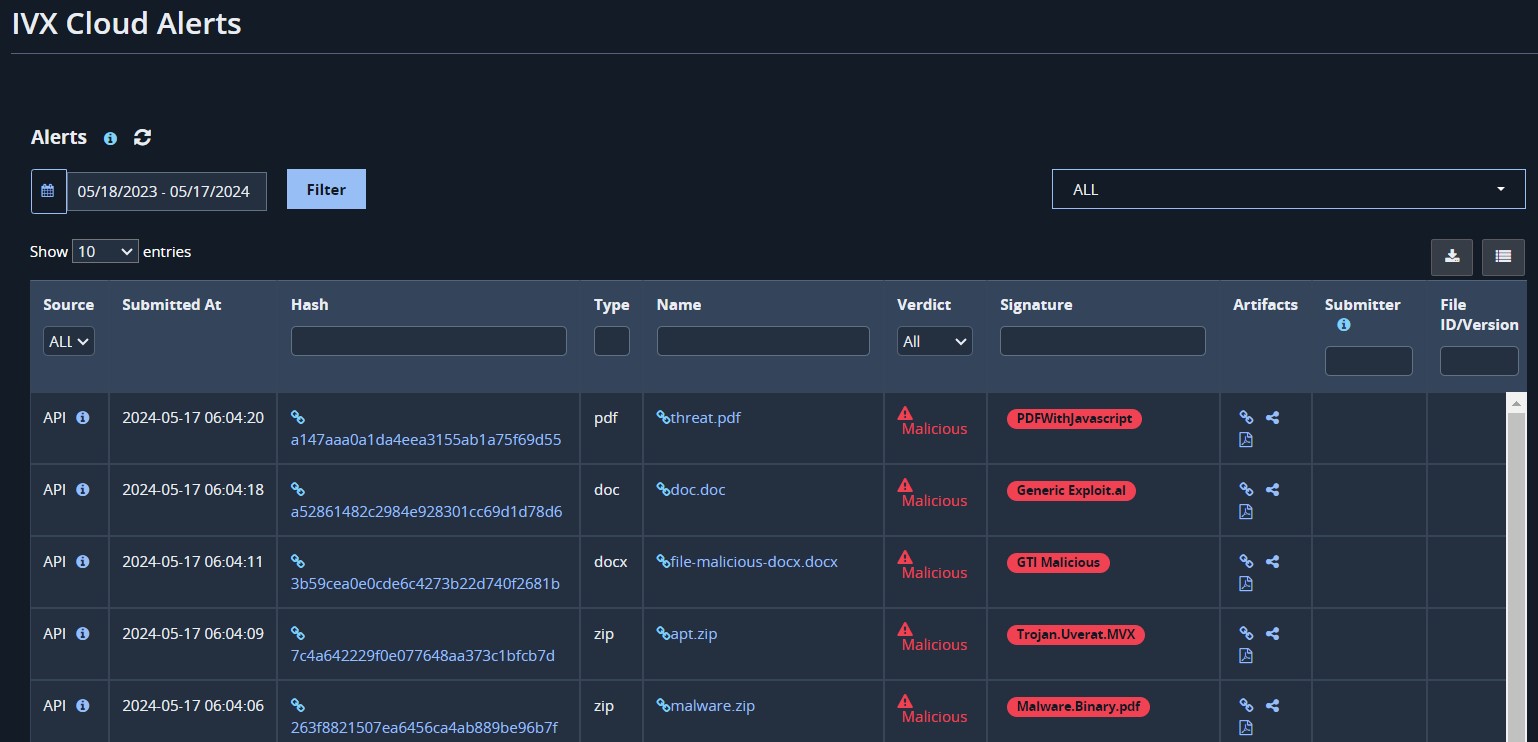Click hash link icon for 263f8821507ea6456ca4ab889be96b7f
This screenshot has height=742, width=1538.
[297, 706]
